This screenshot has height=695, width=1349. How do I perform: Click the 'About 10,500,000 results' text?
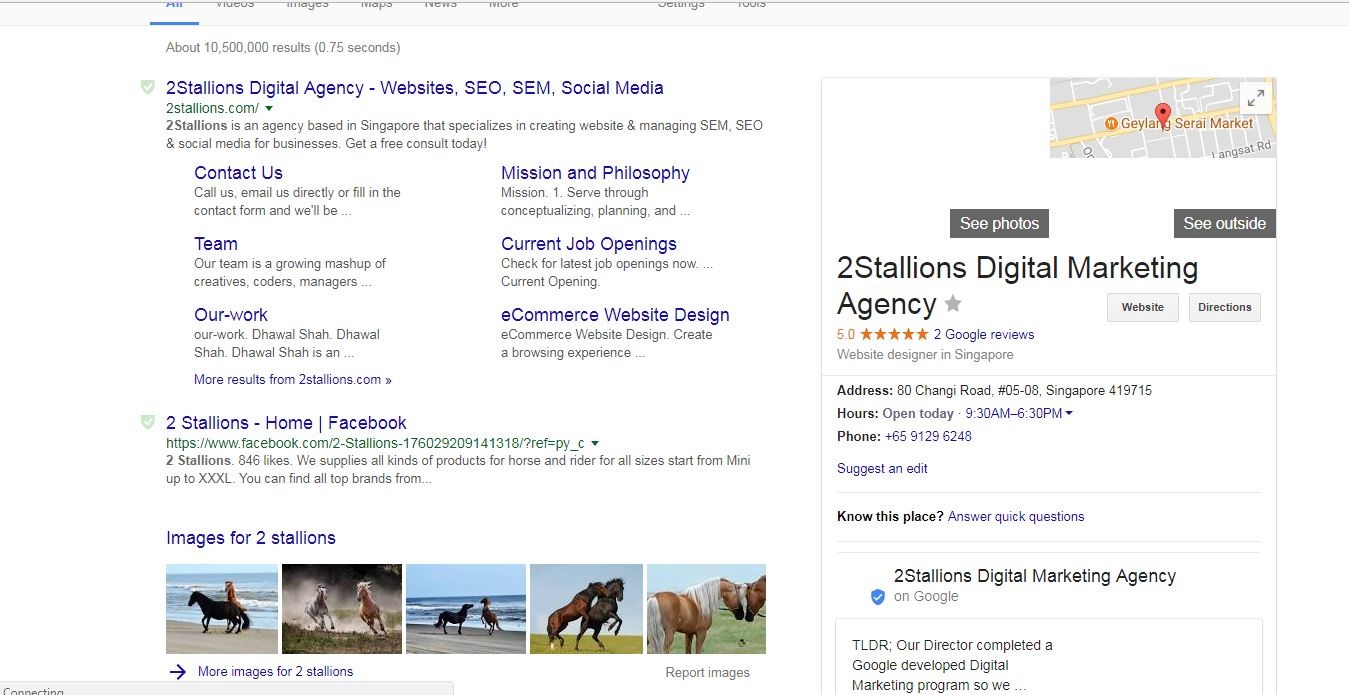[x=283, y=48]
